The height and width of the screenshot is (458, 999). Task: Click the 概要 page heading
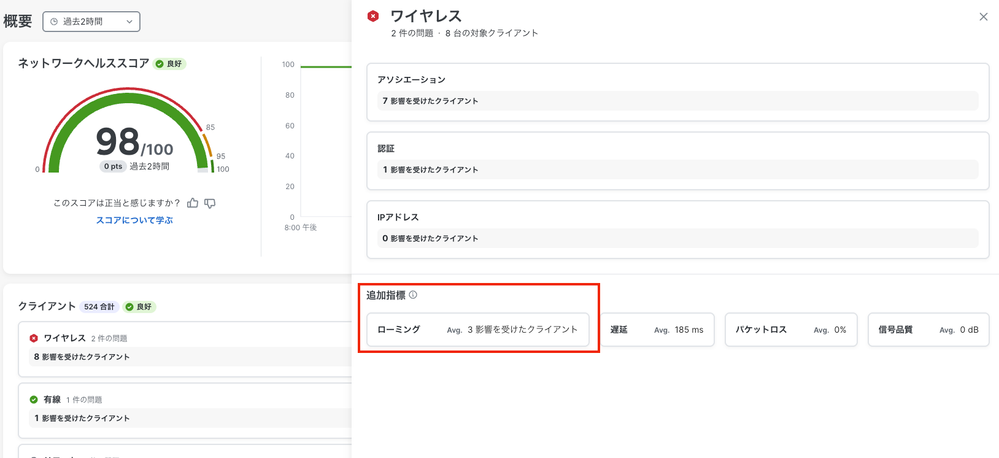click(x=18, y=21)
